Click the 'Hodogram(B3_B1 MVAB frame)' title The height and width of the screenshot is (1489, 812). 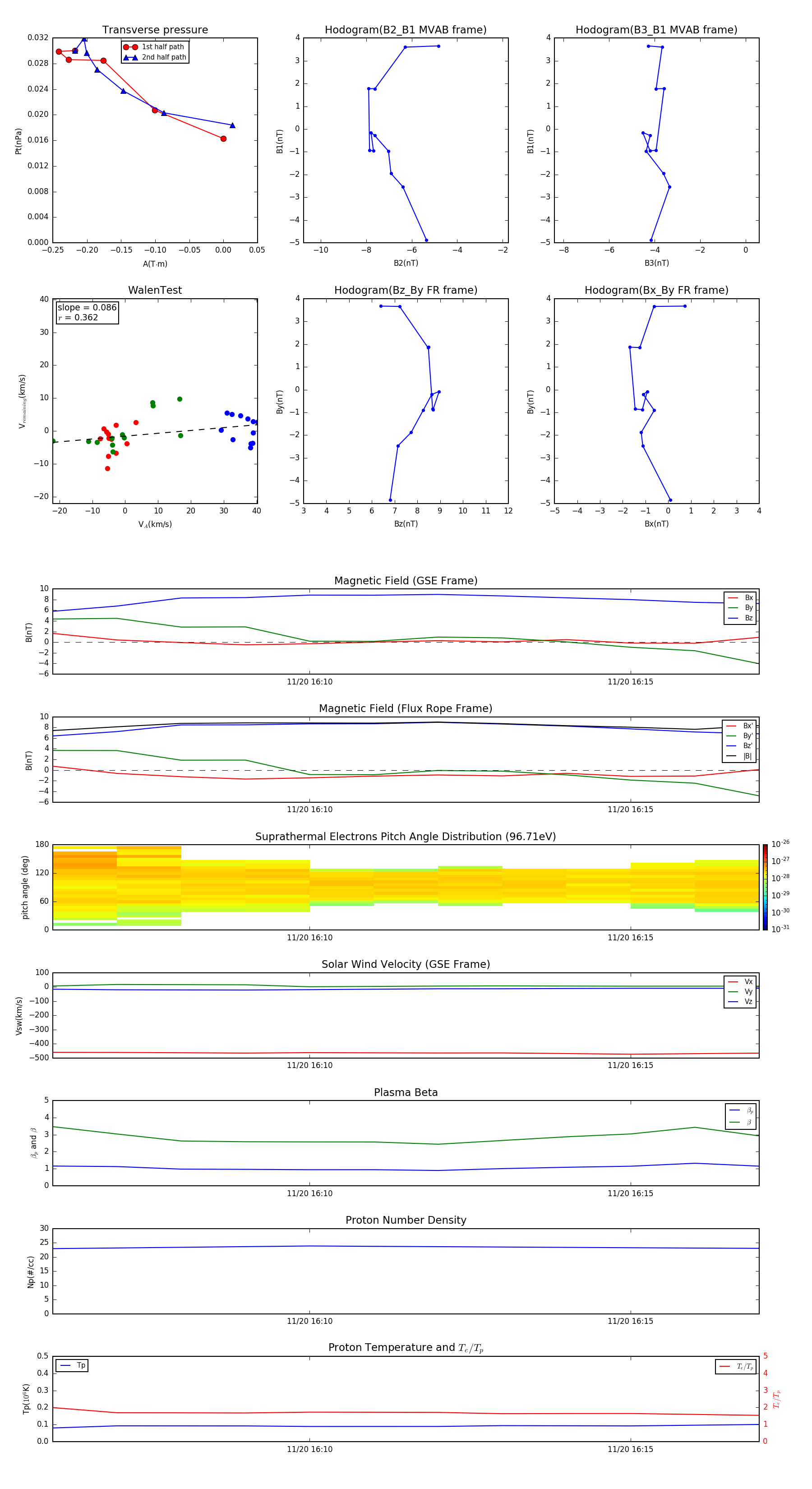[656, 29]
